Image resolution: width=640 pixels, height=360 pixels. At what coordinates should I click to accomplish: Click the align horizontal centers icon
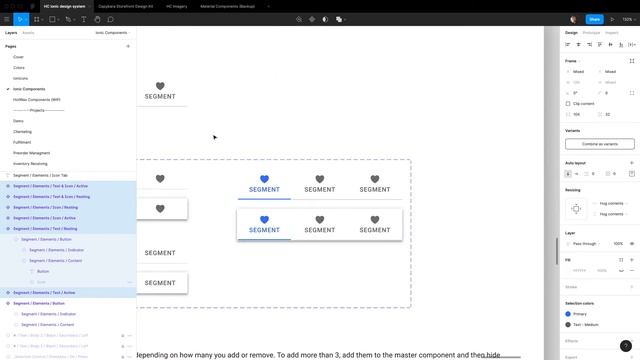coord(578,44)
